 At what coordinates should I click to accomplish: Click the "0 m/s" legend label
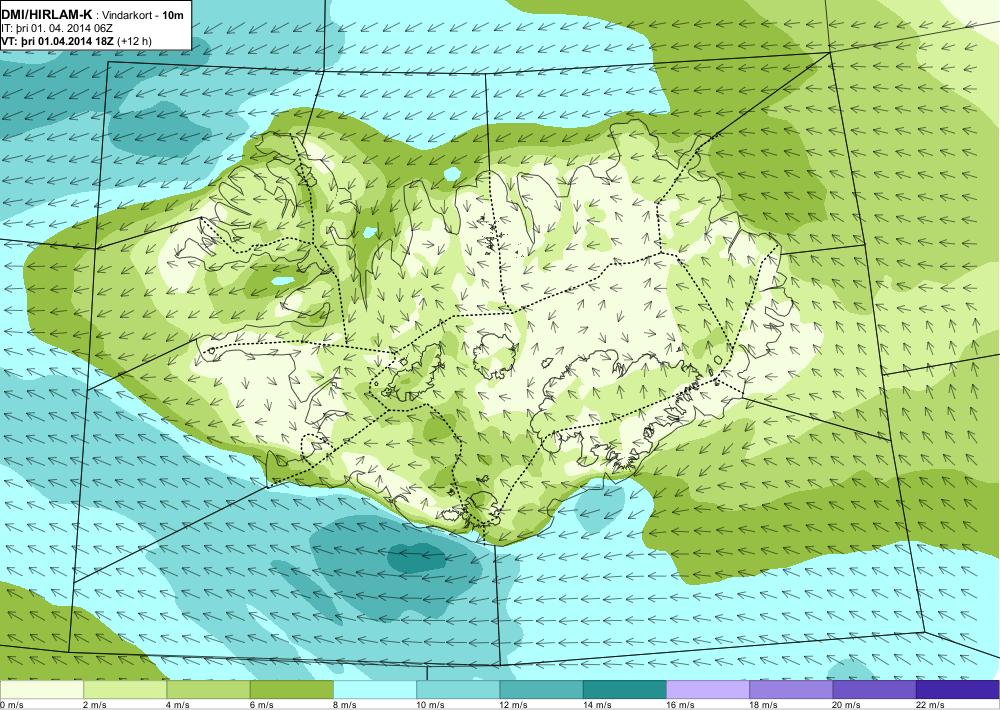pos(12,705)
